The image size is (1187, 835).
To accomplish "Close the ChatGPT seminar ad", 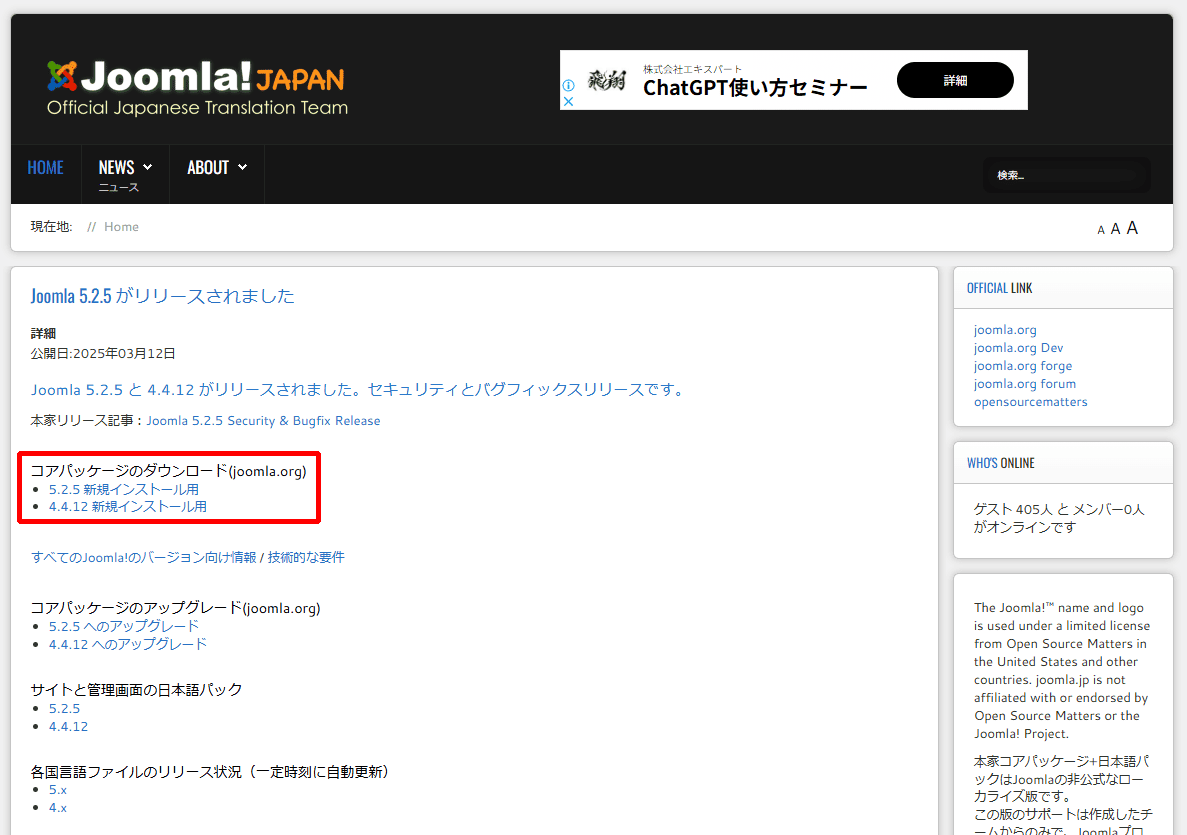I will [x=569, y=101].
